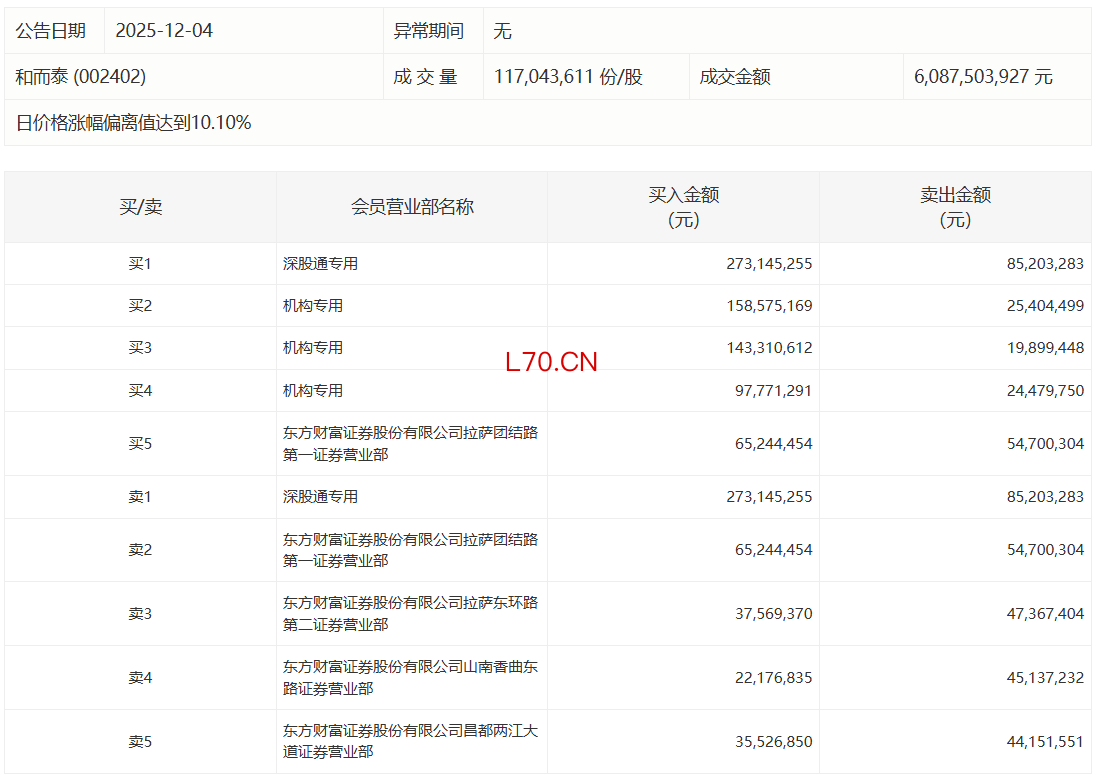Select the 买1 row label

[x=140, y=264]
